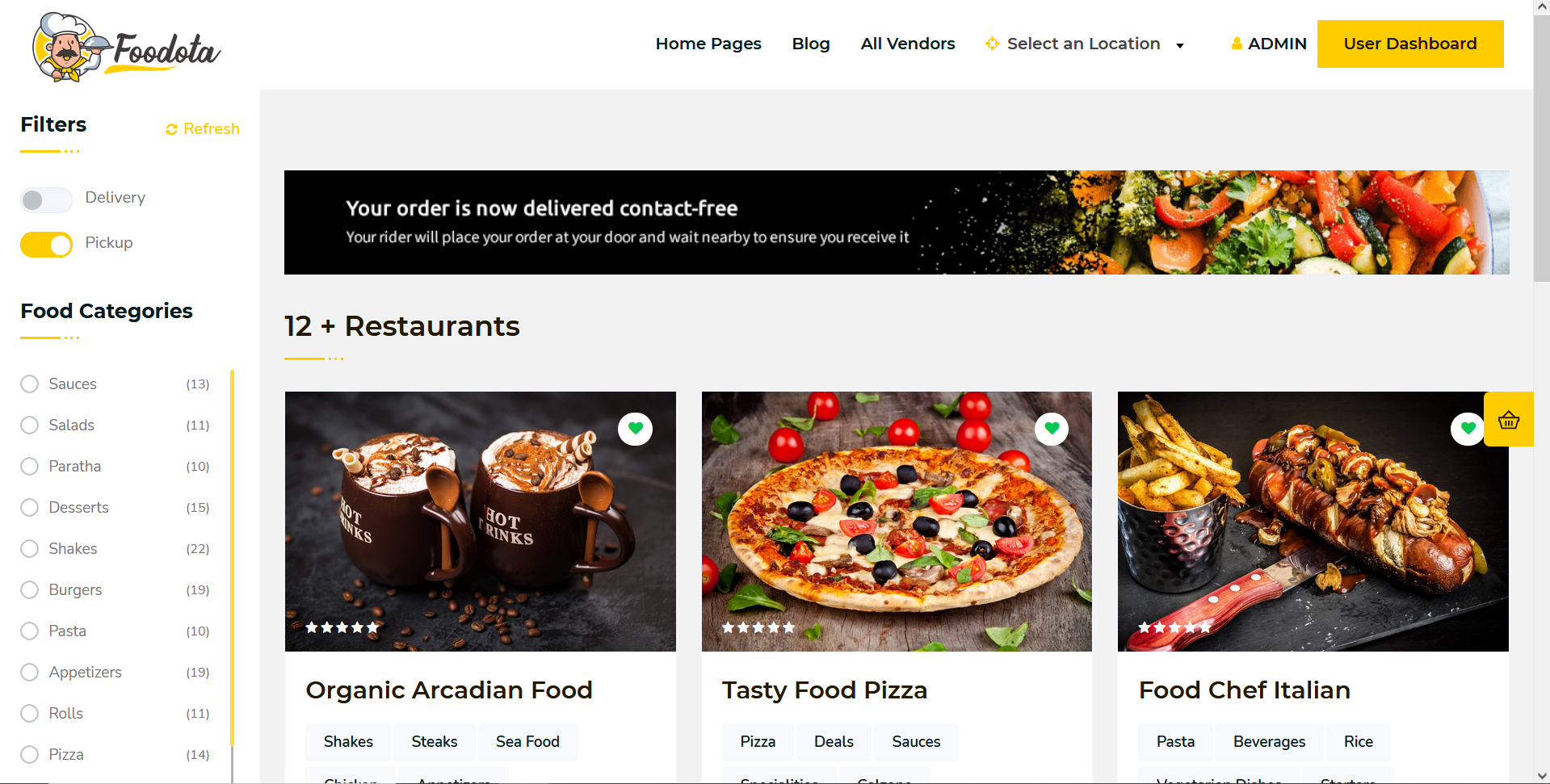Click the category list yellow scrollbar
The height and width of the screenshot is (784, 1550).
pos(232,557)
